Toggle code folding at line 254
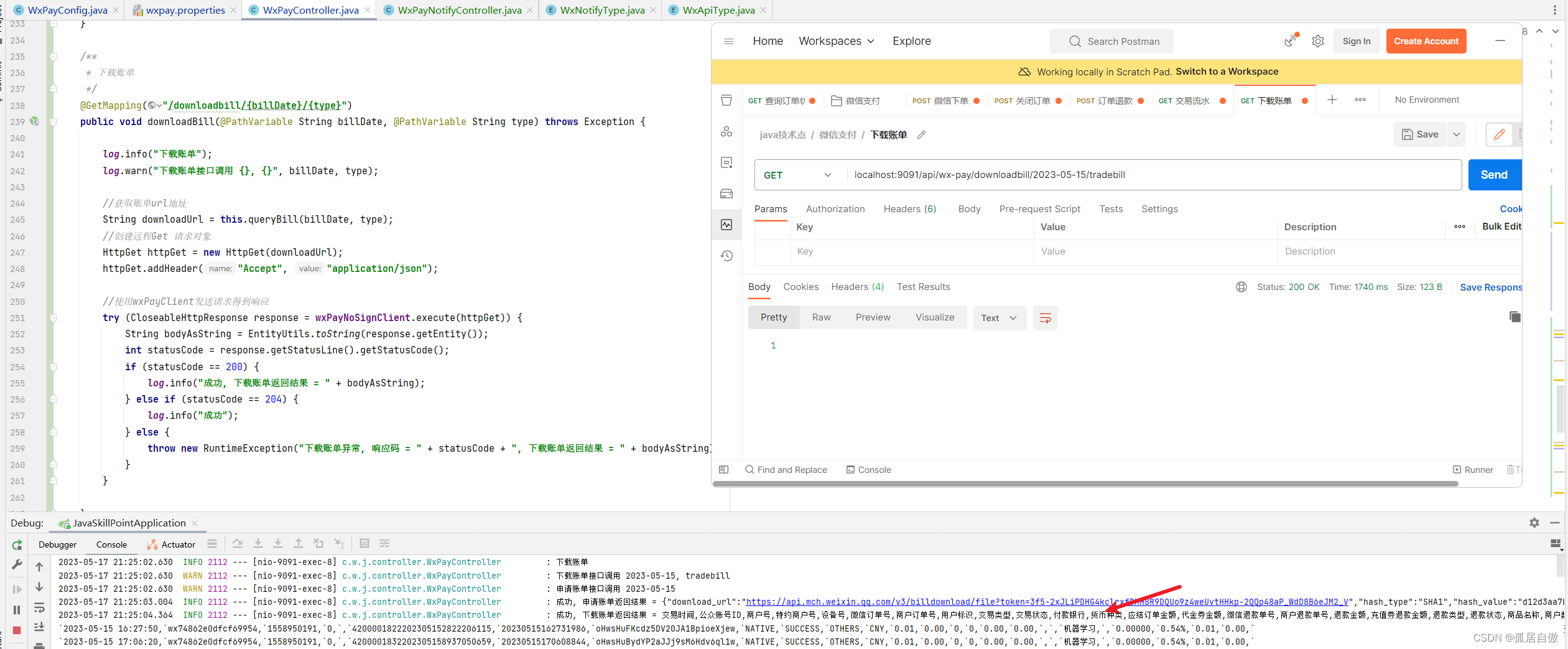 tap(53, 367)
